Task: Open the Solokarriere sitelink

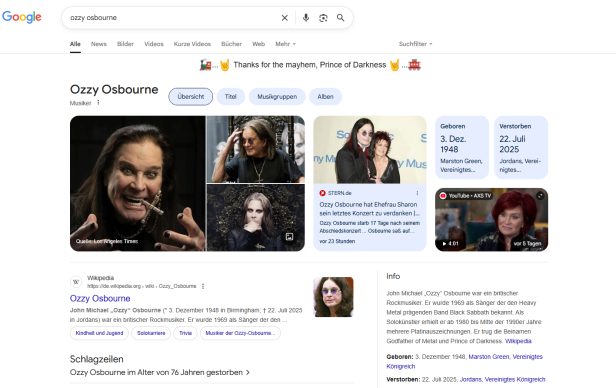Action: pos(151,333)
